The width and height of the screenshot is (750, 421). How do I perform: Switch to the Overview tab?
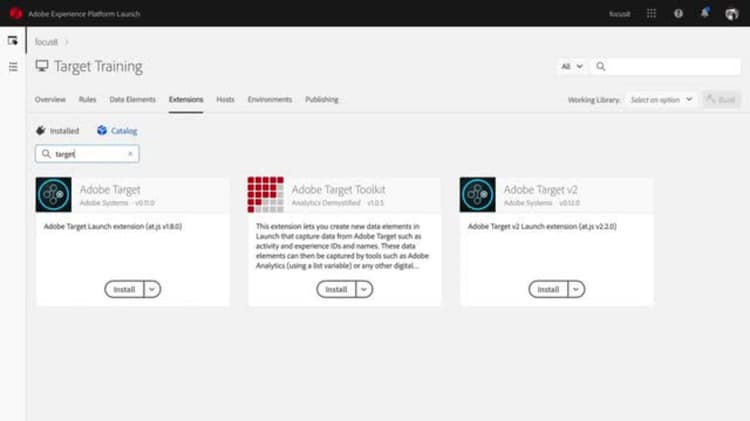(50, 100)
